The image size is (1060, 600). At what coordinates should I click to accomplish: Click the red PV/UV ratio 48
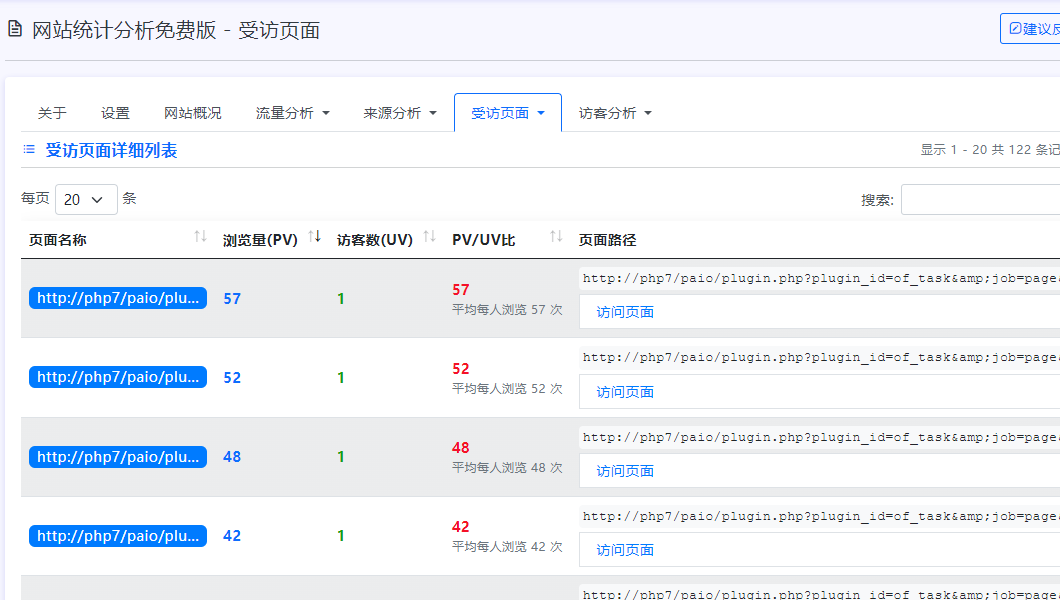tap(461, 448)
